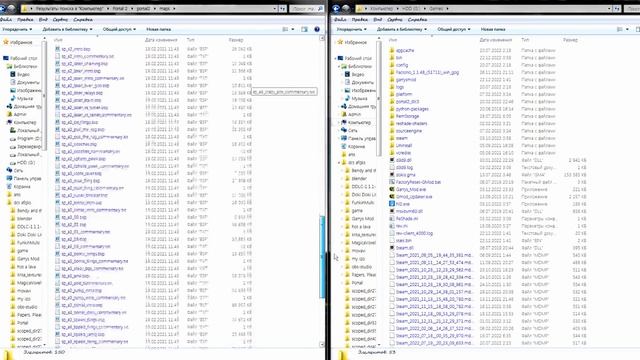Refresh the left window address bar
Screen dimensions: 640x360
click(282, 8)
